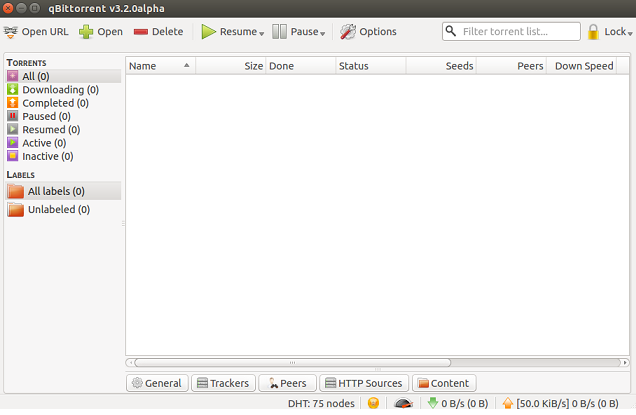Viewport: 636px width, 415px height.
Task: Click the scrollbar left arrow
Action: [x=130, y=362]
